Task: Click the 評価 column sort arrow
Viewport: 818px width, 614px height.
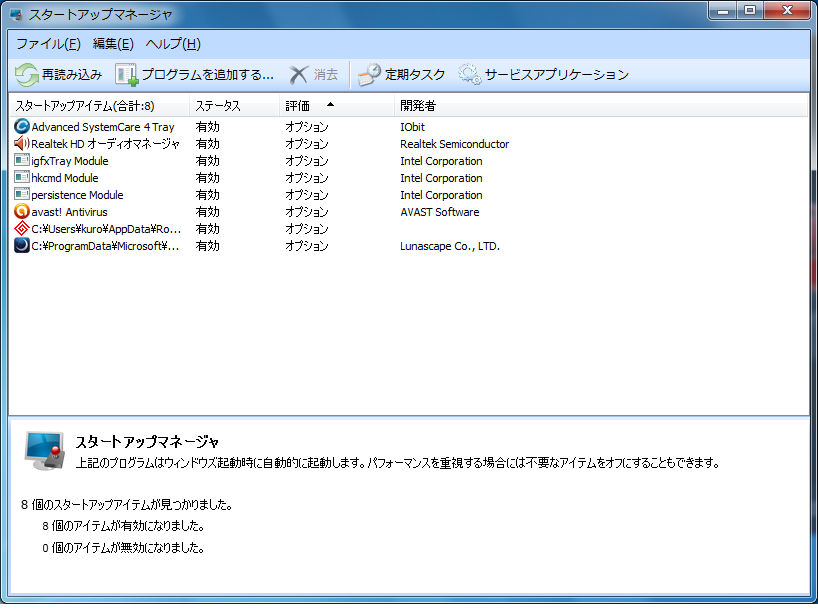Action: click(330, 105)
